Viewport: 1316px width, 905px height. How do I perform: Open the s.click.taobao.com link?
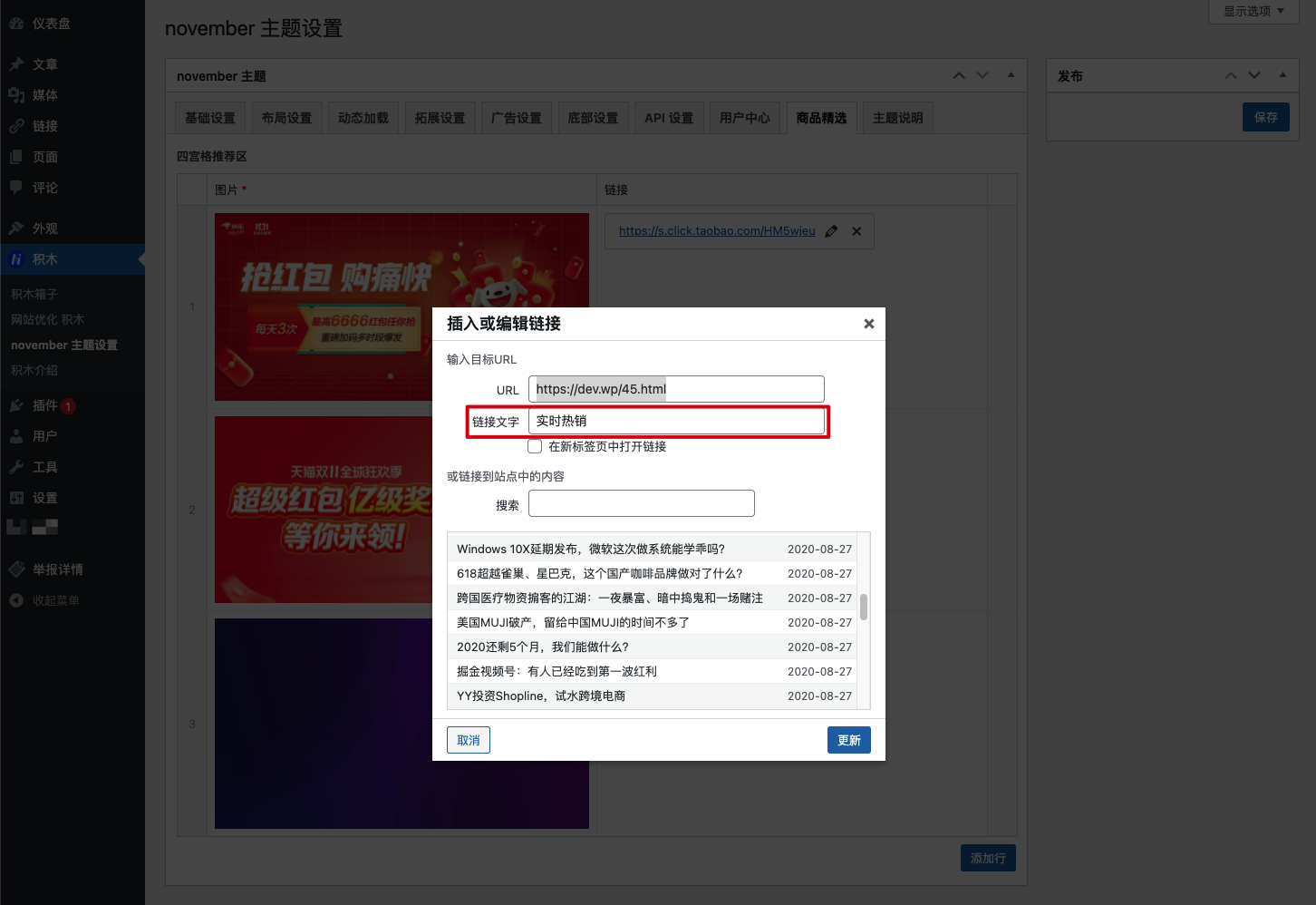click(x=717, y=231)
